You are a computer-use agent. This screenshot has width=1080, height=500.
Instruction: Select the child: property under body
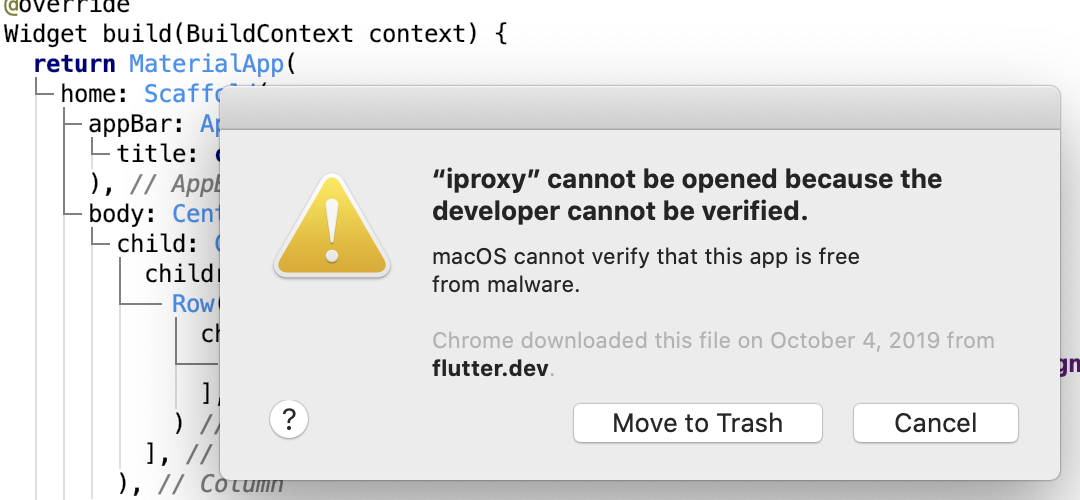click(x=158, y=244)
